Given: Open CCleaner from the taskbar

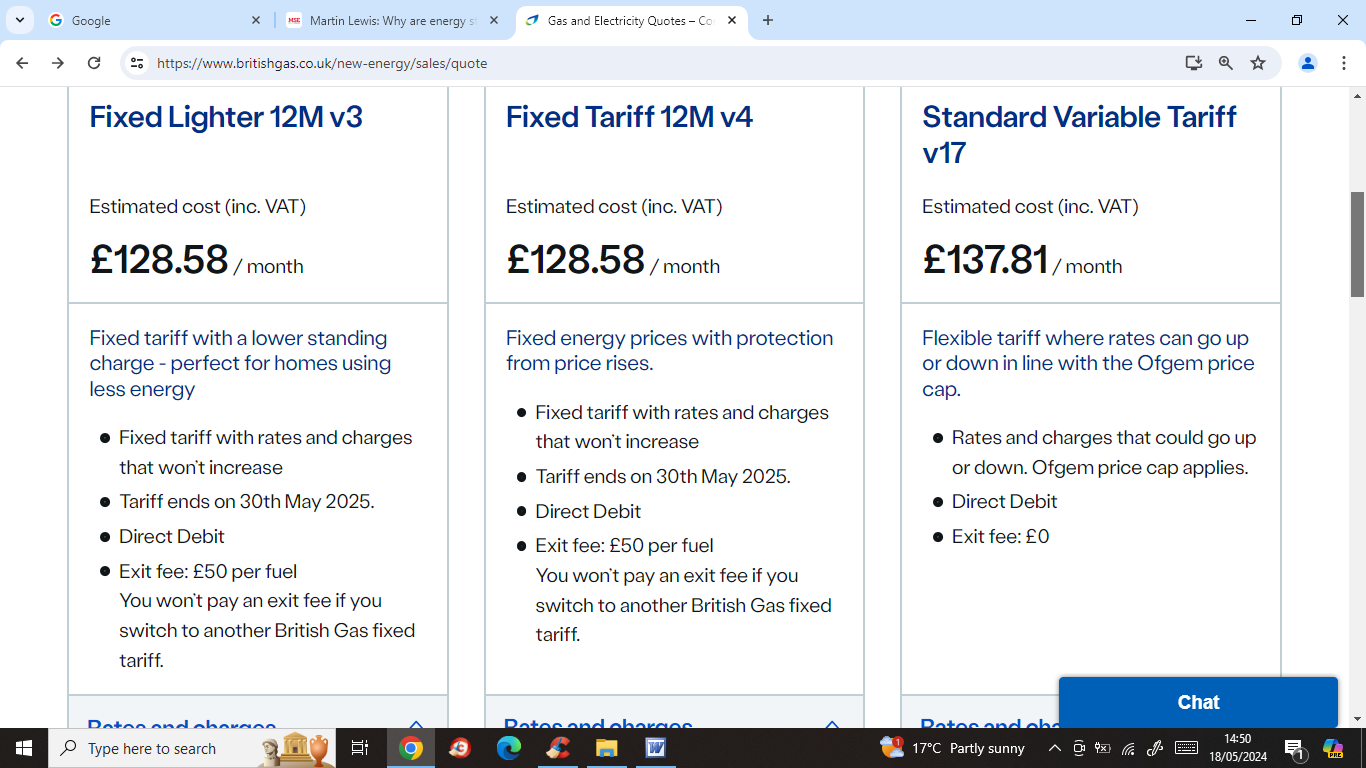Looking at the screenshot, I should coord(558,748).
